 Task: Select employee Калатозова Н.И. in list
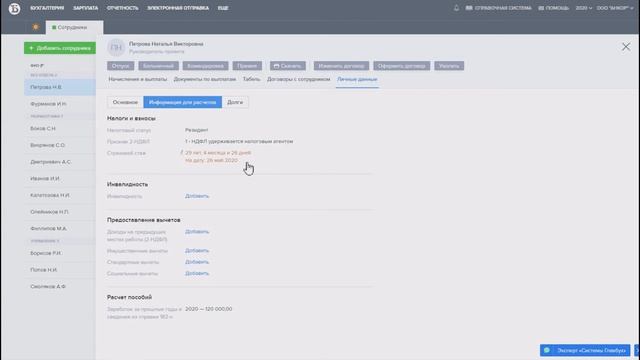coord(60,196)
